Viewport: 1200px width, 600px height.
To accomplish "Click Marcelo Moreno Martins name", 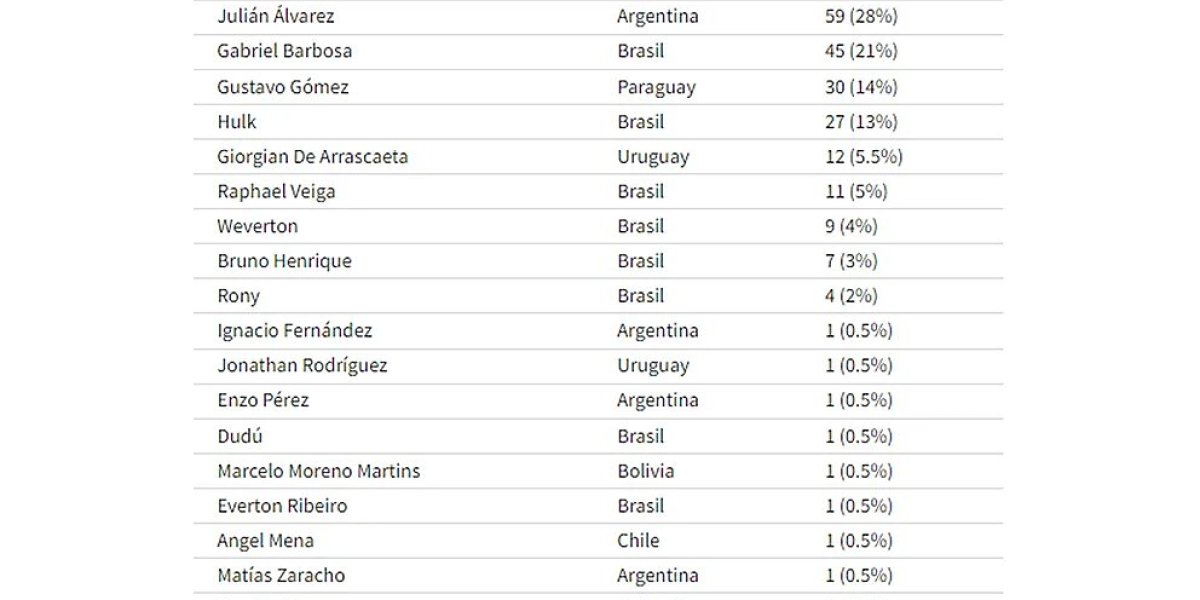I will [319, 470].
